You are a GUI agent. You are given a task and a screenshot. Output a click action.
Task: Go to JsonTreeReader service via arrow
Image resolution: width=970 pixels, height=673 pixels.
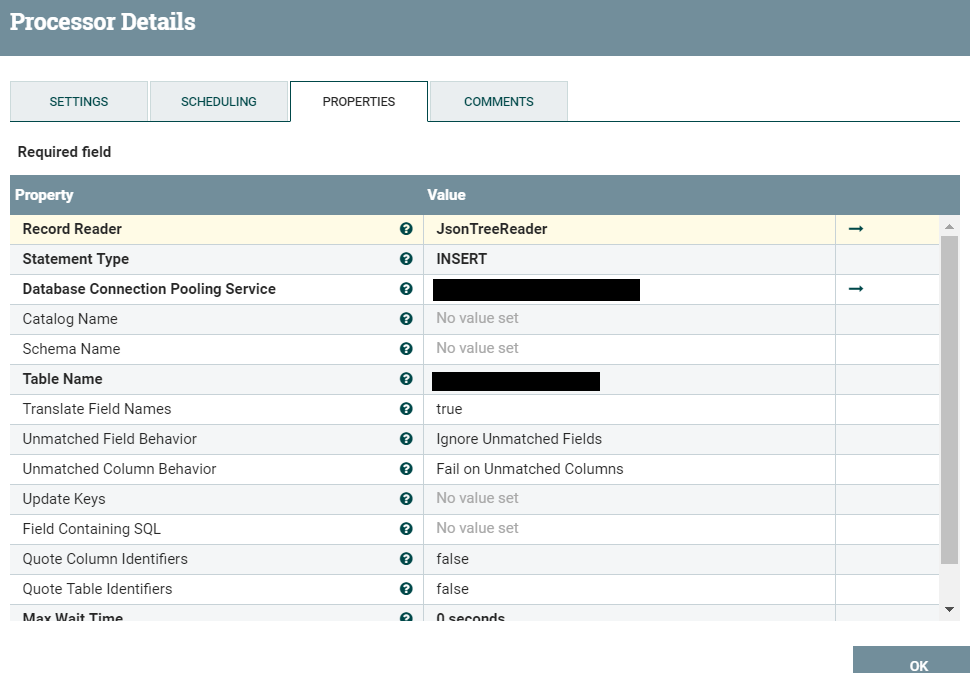tap(855, 229)
